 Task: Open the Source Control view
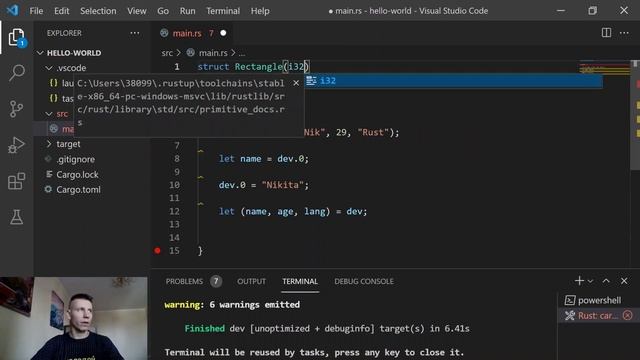pyautogui.click(x=16, y=109)
